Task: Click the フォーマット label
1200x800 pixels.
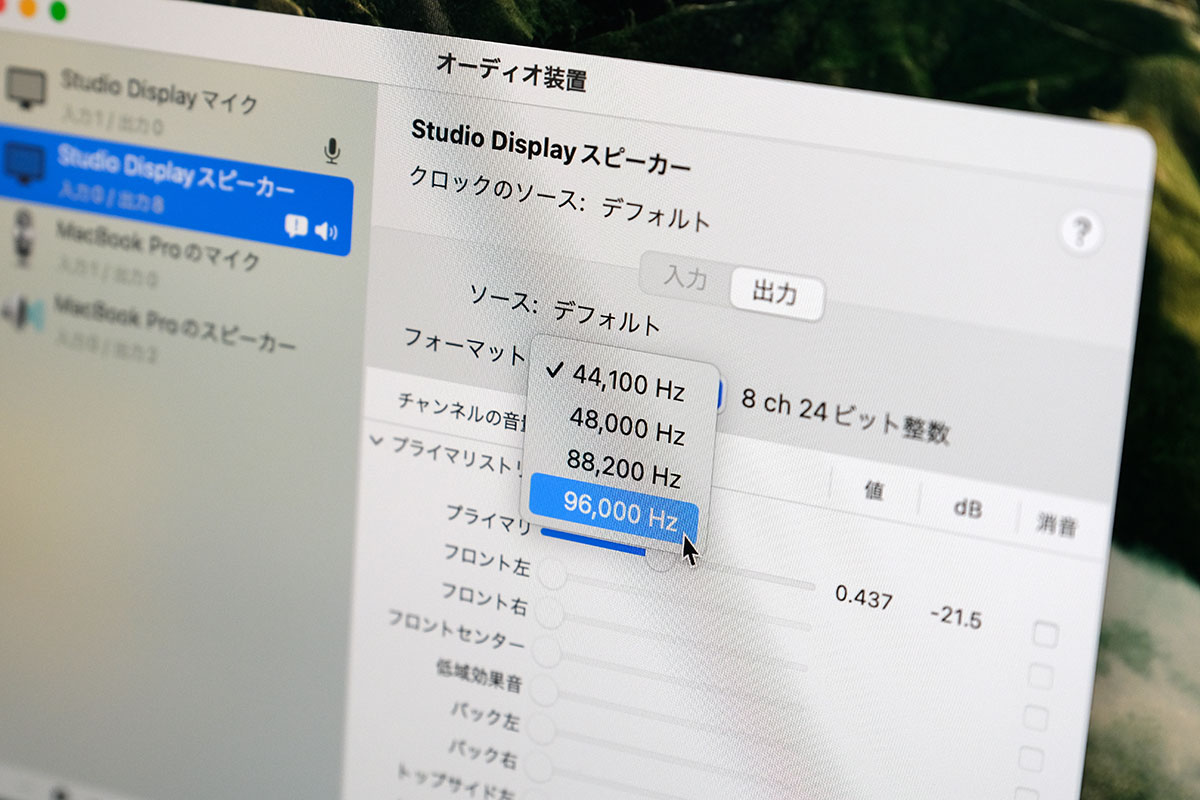Action: tap(464, 345)
